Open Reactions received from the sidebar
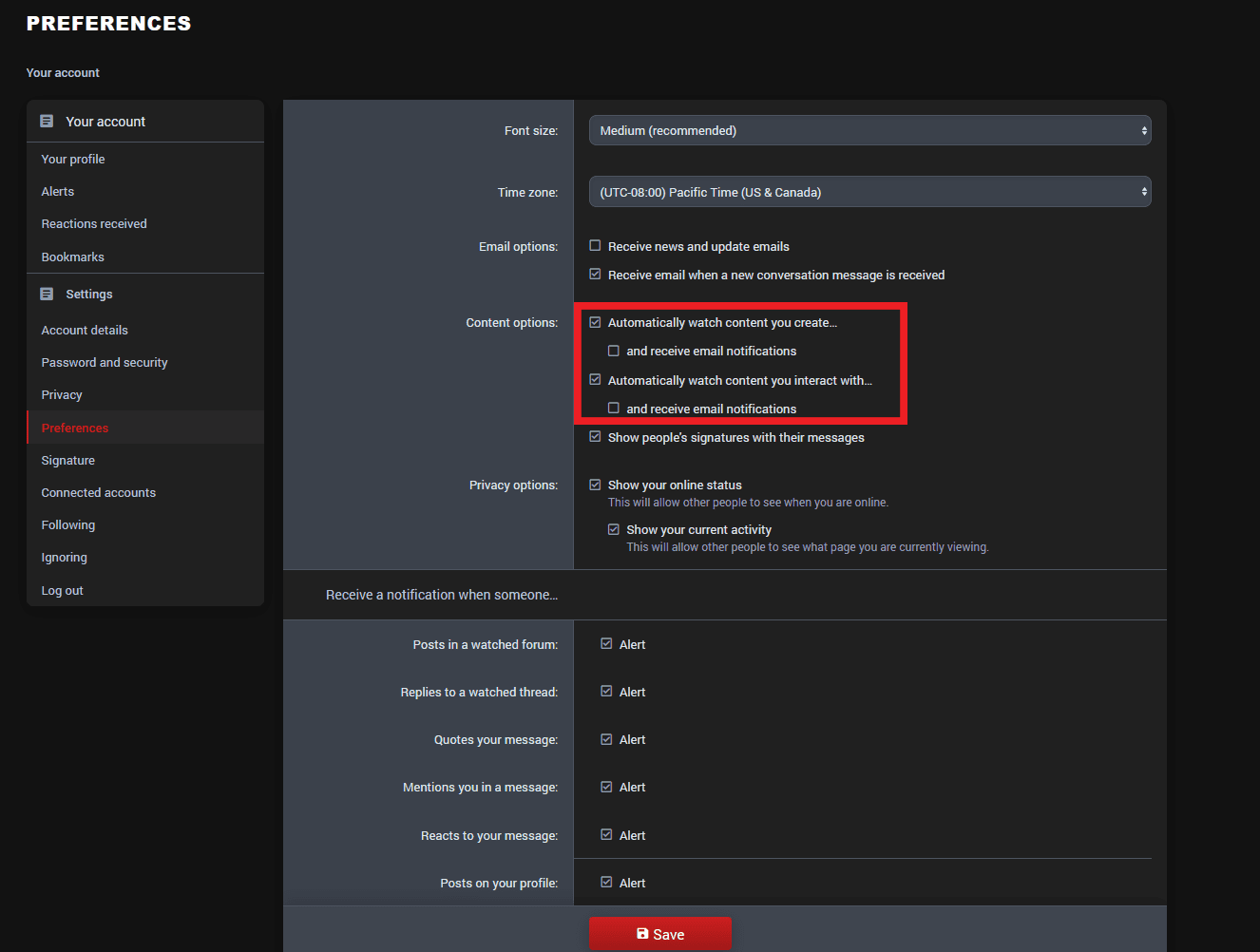 (x=94, y=224)
